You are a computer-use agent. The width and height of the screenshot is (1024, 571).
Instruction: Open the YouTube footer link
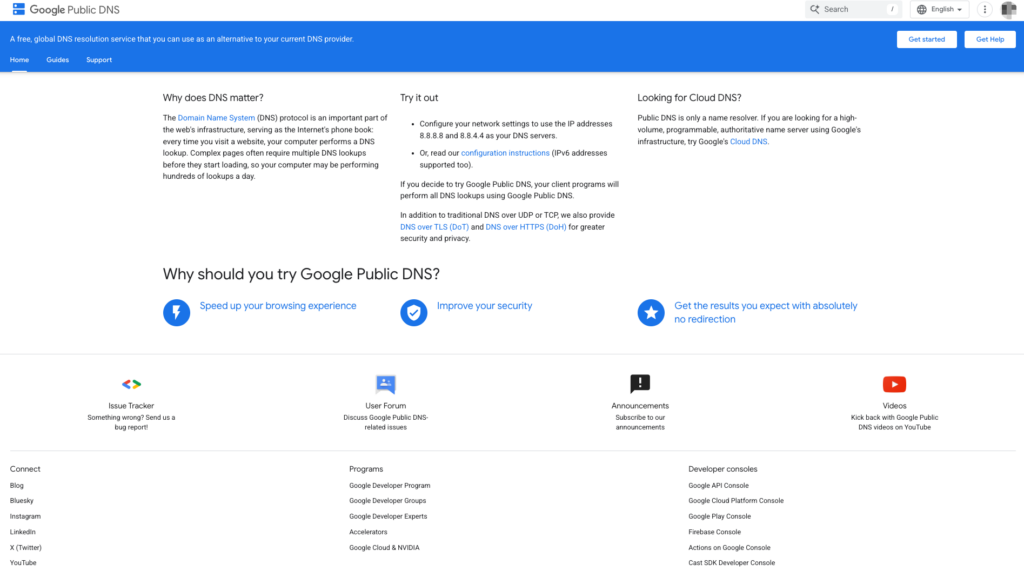click(23, 563)
